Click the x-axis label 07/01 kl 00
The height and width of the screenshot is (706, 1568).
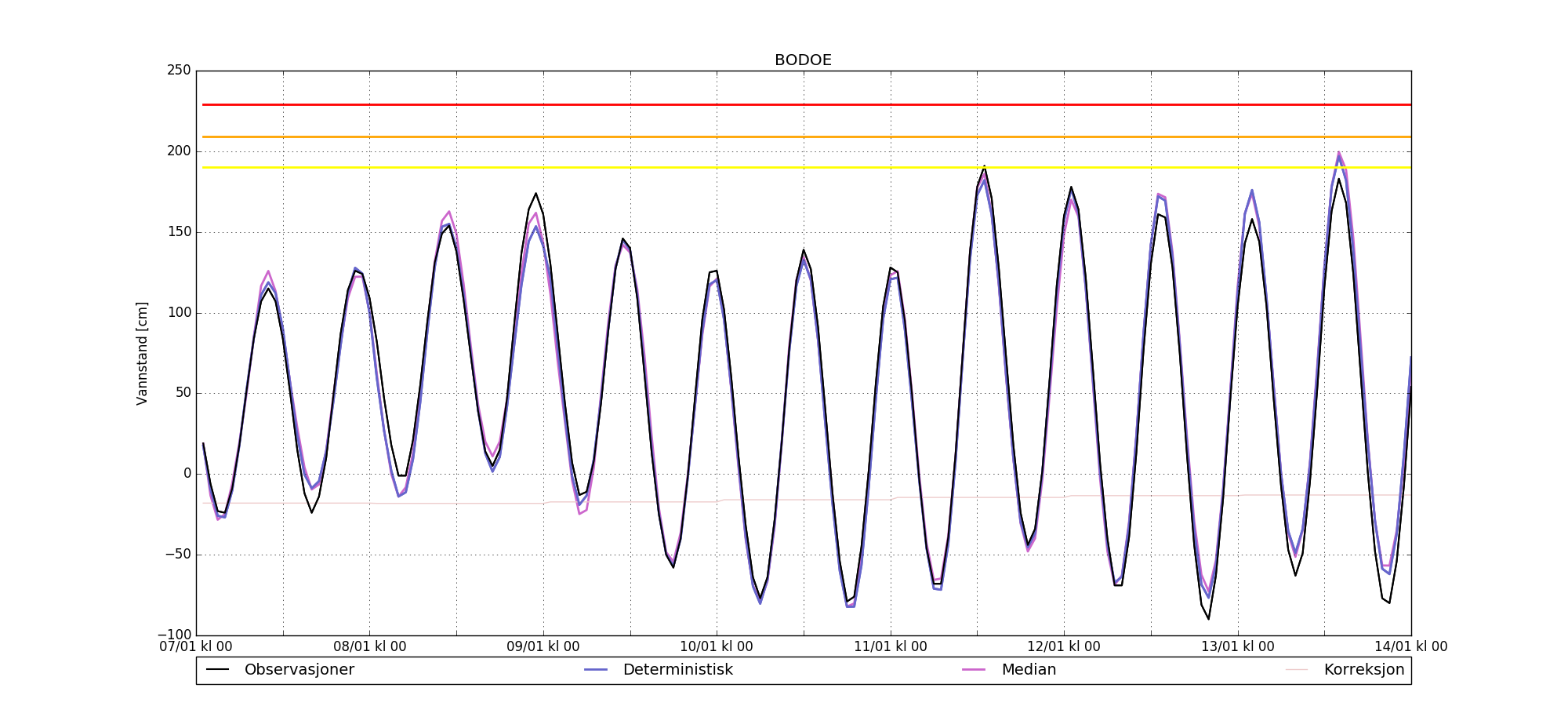(x=196, y=647)
